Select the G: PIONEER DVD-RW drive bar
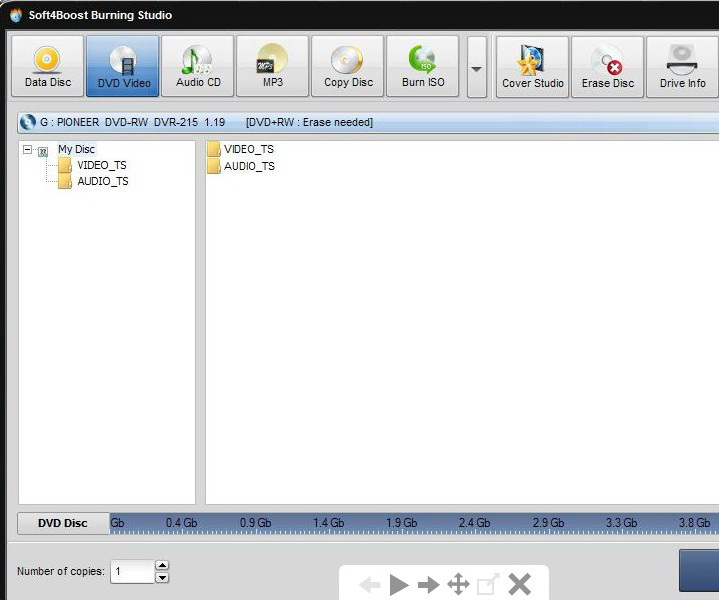The height and width of the screenshot is (600, 719). click(368, 122)
